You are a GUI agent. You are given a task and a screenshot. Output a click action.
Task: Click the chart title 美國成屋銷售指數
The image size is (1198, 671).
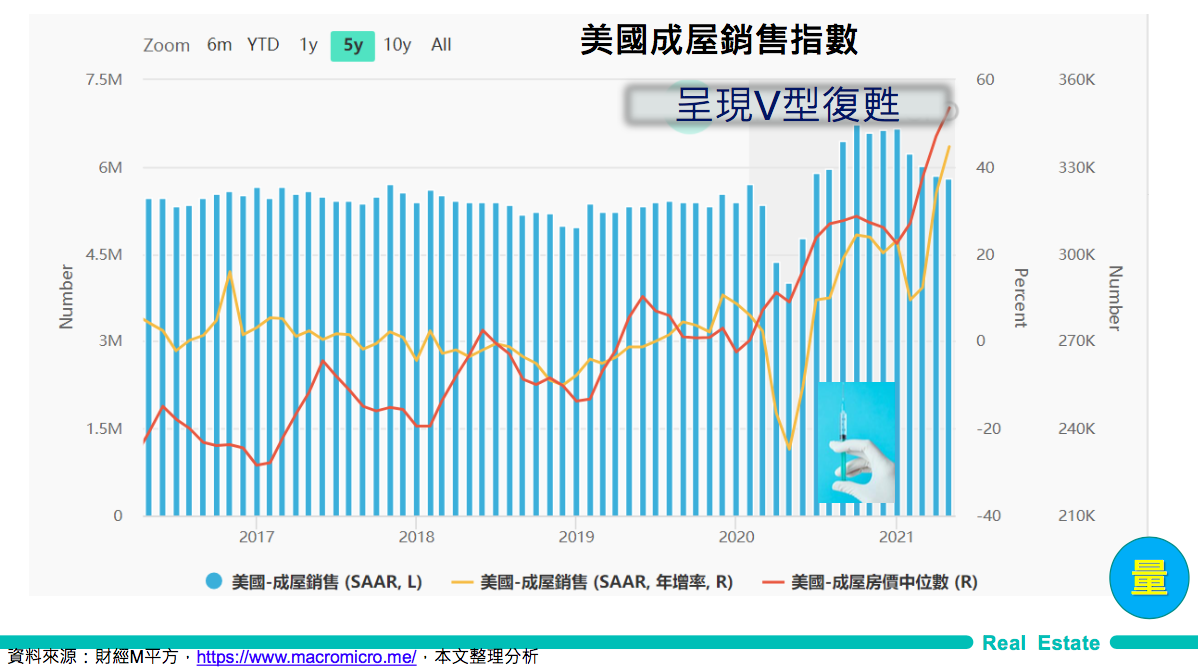click(x=719, y=41)
